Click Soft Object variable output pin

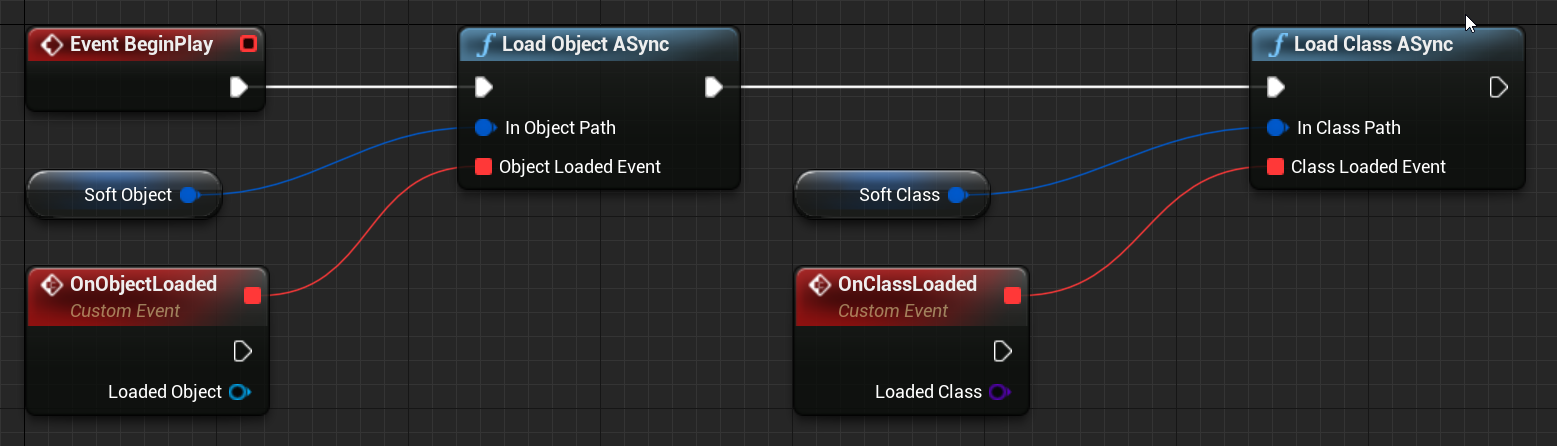coord(188,195)
